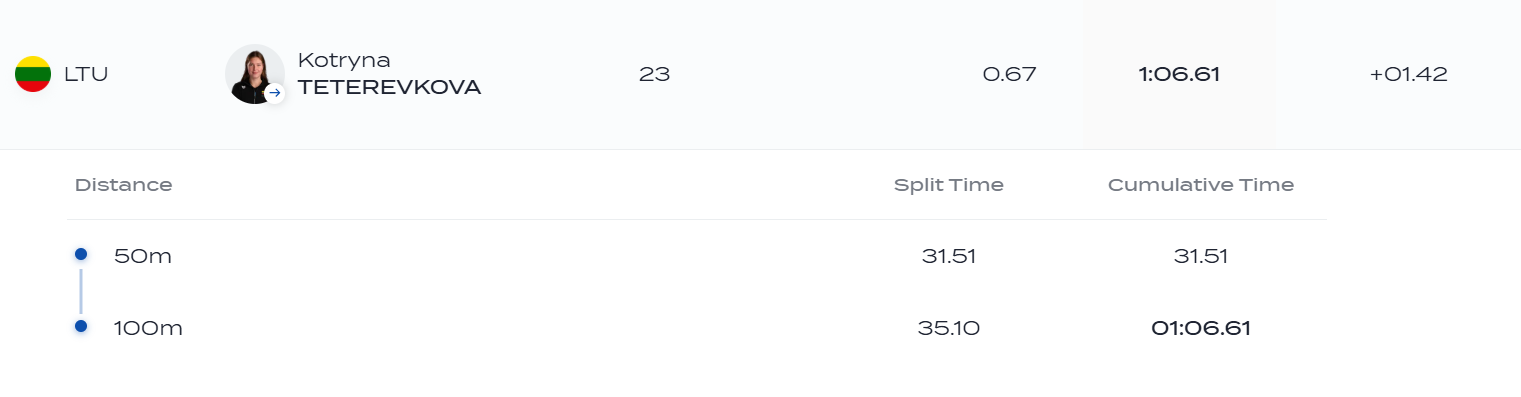Click the 50m distance label
The height and width of the screenshot is (397, 1521).
[x=143, y=256]
